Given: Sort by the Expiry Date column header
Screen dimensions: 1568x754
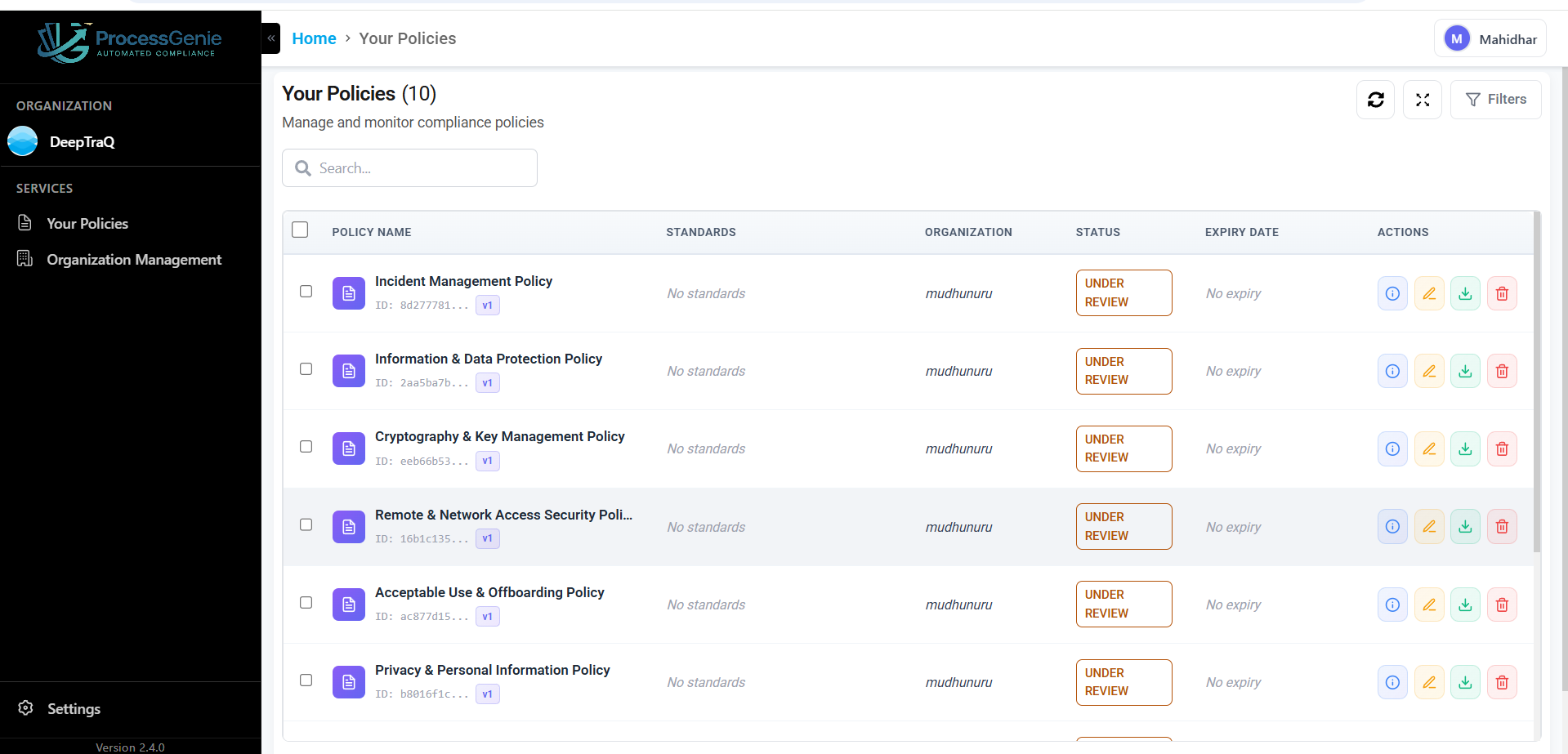Looking at the screenshot, I should (1241, 232).
